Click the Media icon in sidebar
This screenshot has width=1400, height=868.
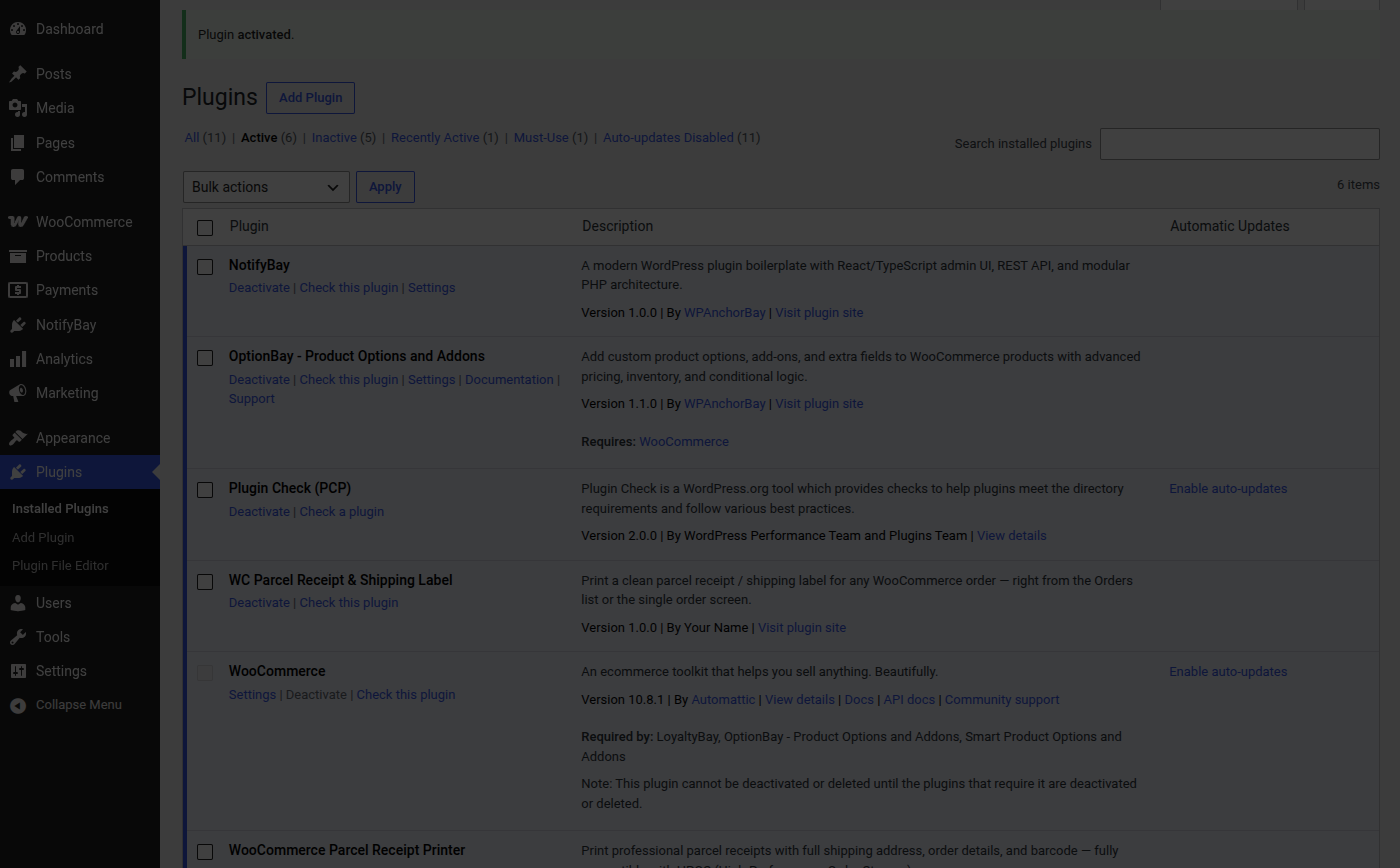click(x=18, y=108)
